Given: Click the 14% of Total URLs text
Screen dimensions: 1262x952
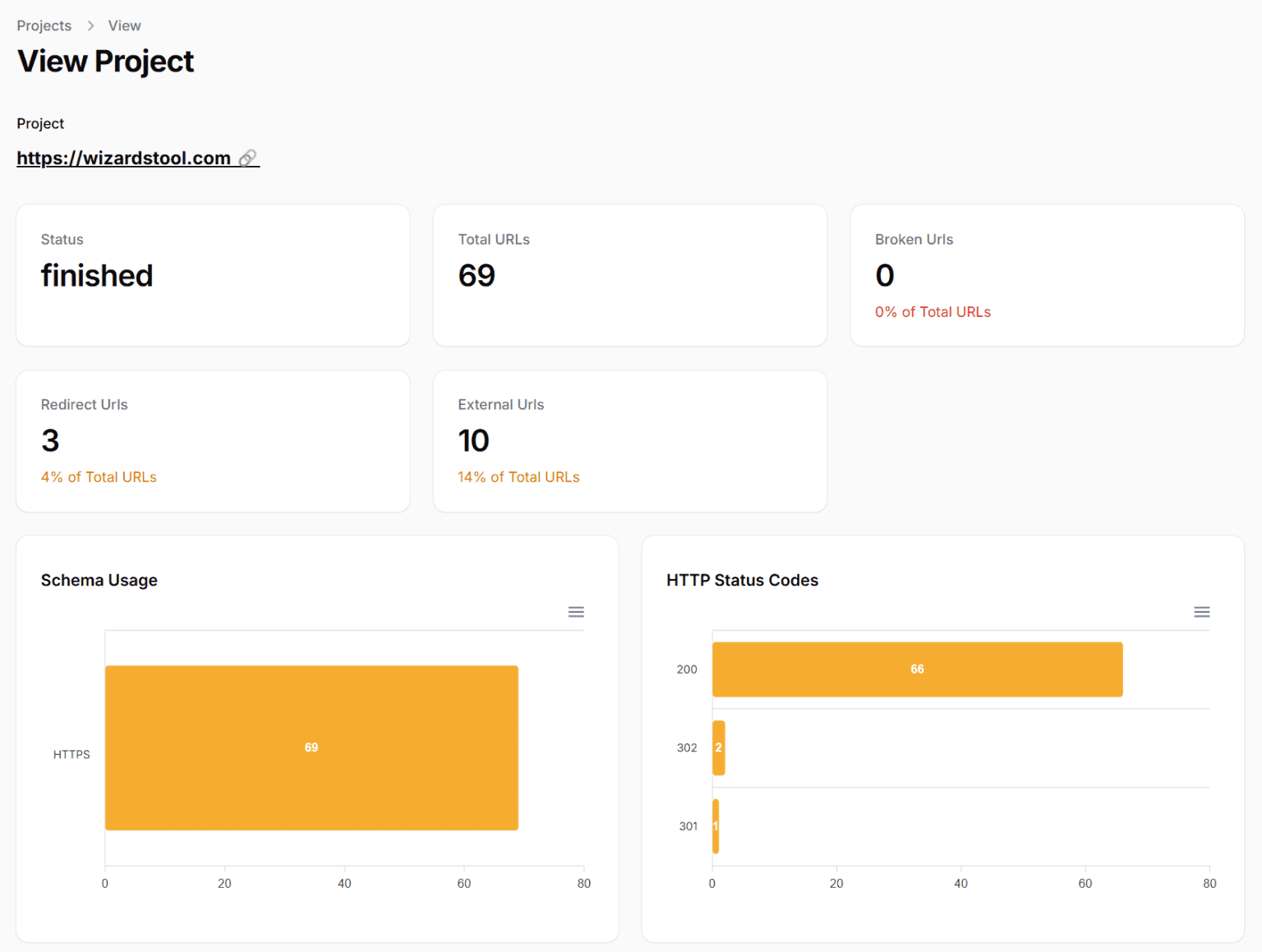Looking at the screenshot, I should pyautogui.click(x=518, y=477).
